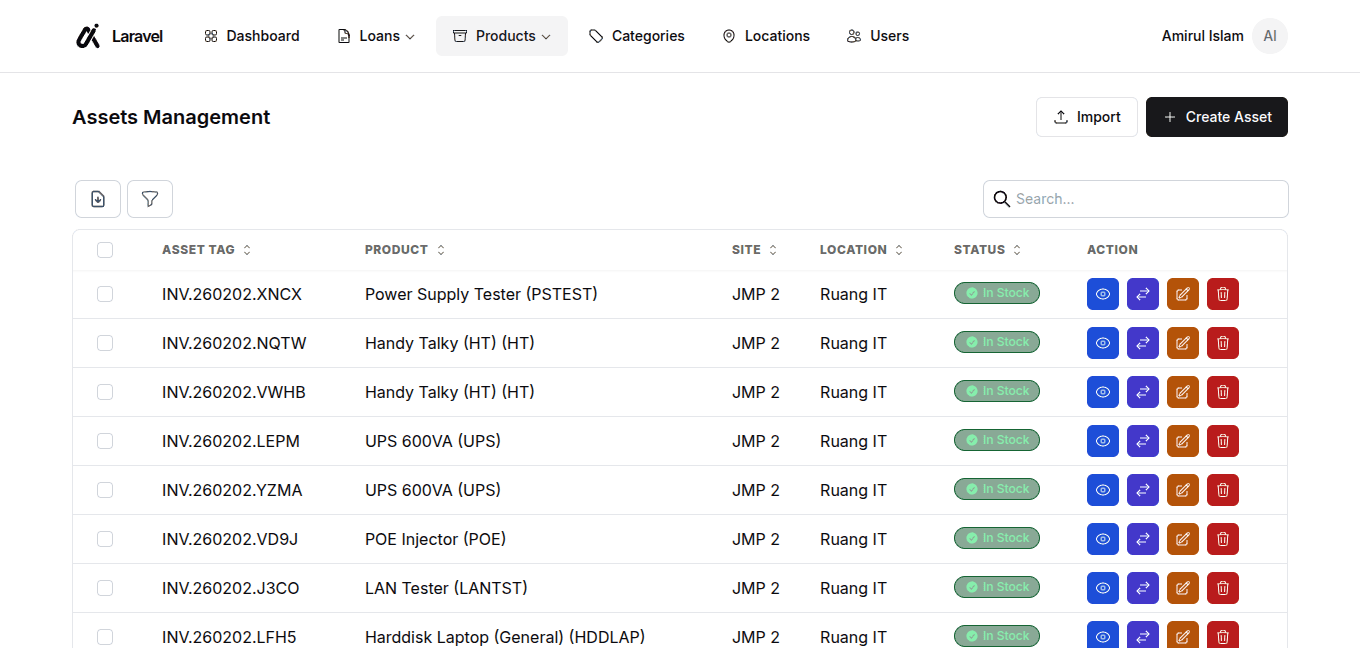Edit the UPS 600VA asset INV.260202.LEPM
This screenshot has width=1366, height=648.
pyautogui.click(x=1182, y=440)
